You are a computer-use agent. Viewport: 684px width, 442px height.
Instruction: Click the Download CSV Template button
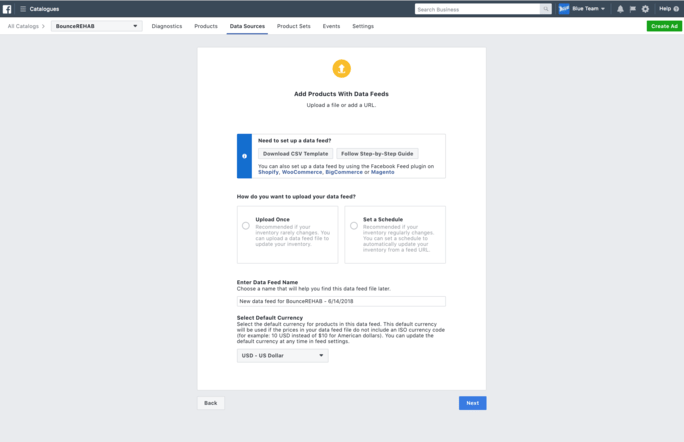click(295, 154)
